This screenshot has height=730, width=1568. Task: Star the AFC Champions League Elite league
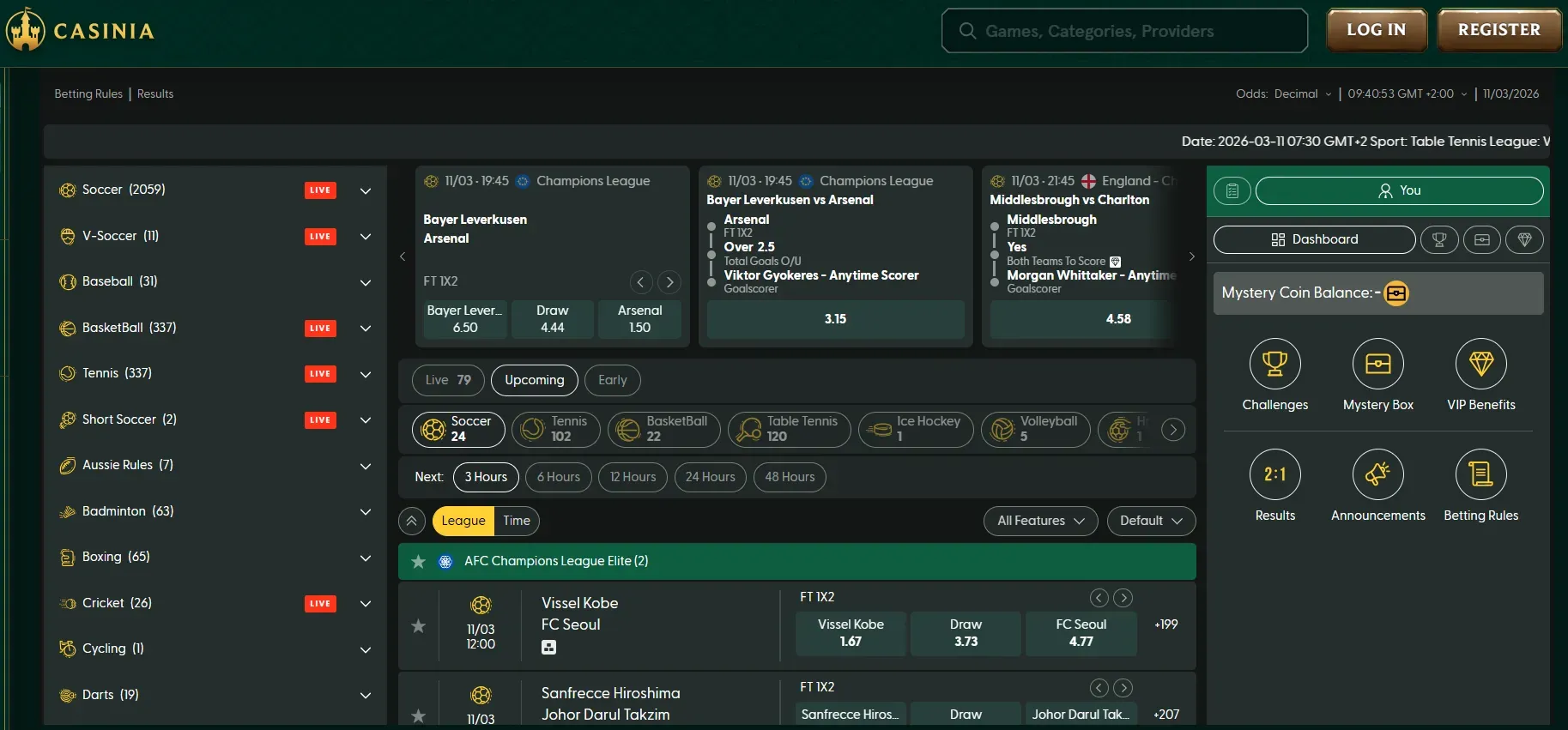tap(418, 562)
